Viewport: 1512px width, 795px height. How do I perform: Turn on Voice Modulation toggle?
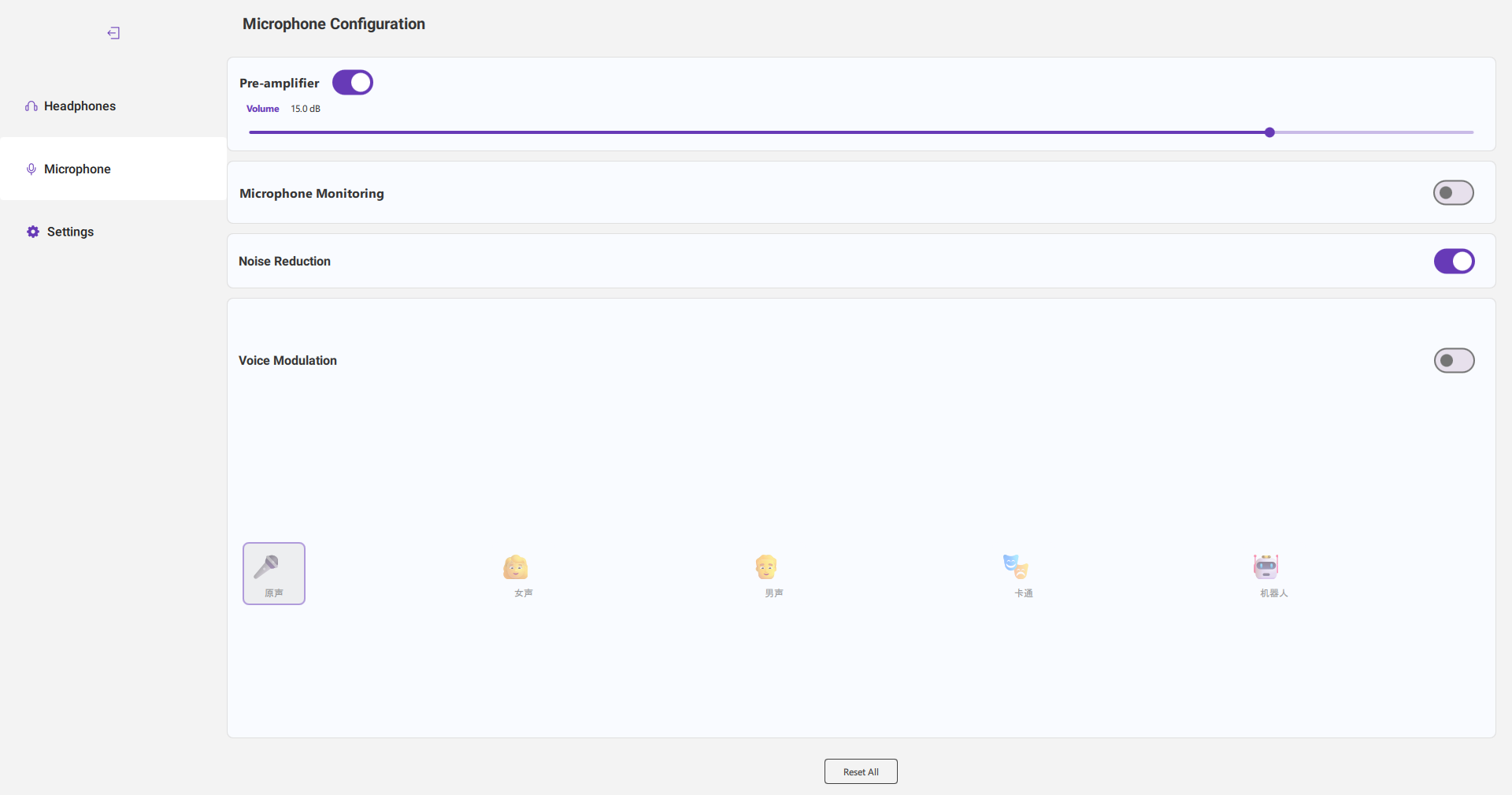1455,361
